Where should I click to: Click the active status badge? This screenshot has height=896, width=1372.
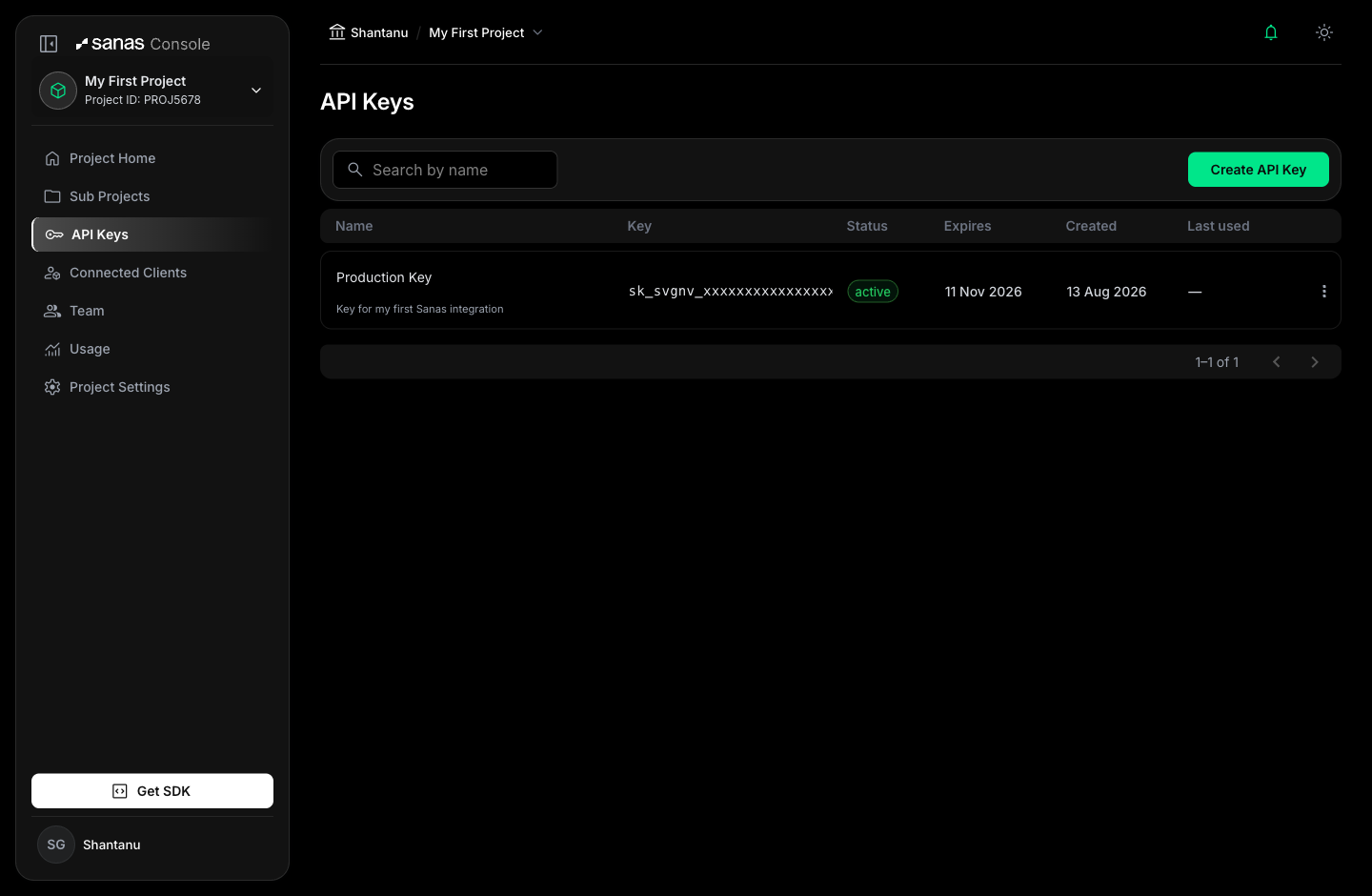coord(873,292)
